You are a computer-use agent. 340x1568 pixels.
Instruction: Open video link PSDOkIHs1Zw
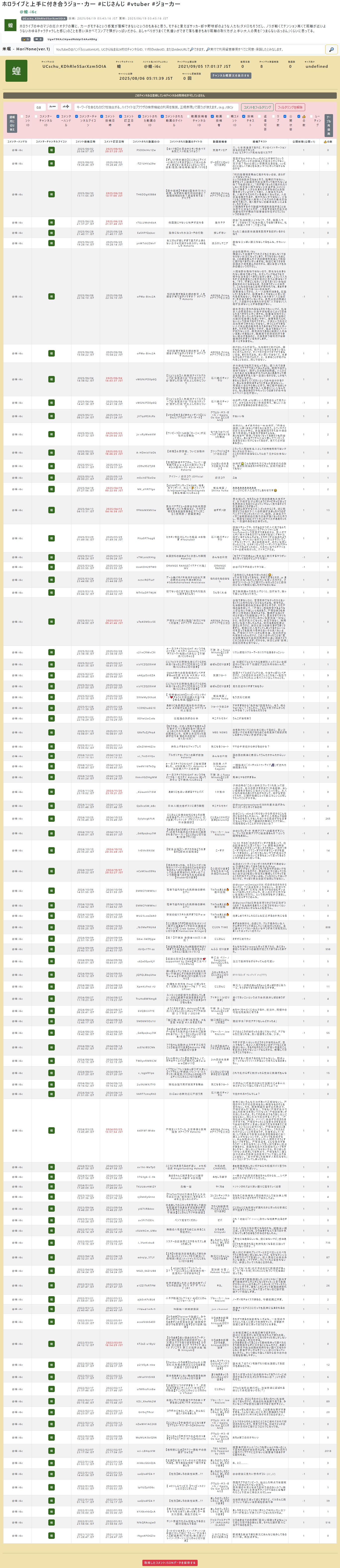tap(146, 150)
